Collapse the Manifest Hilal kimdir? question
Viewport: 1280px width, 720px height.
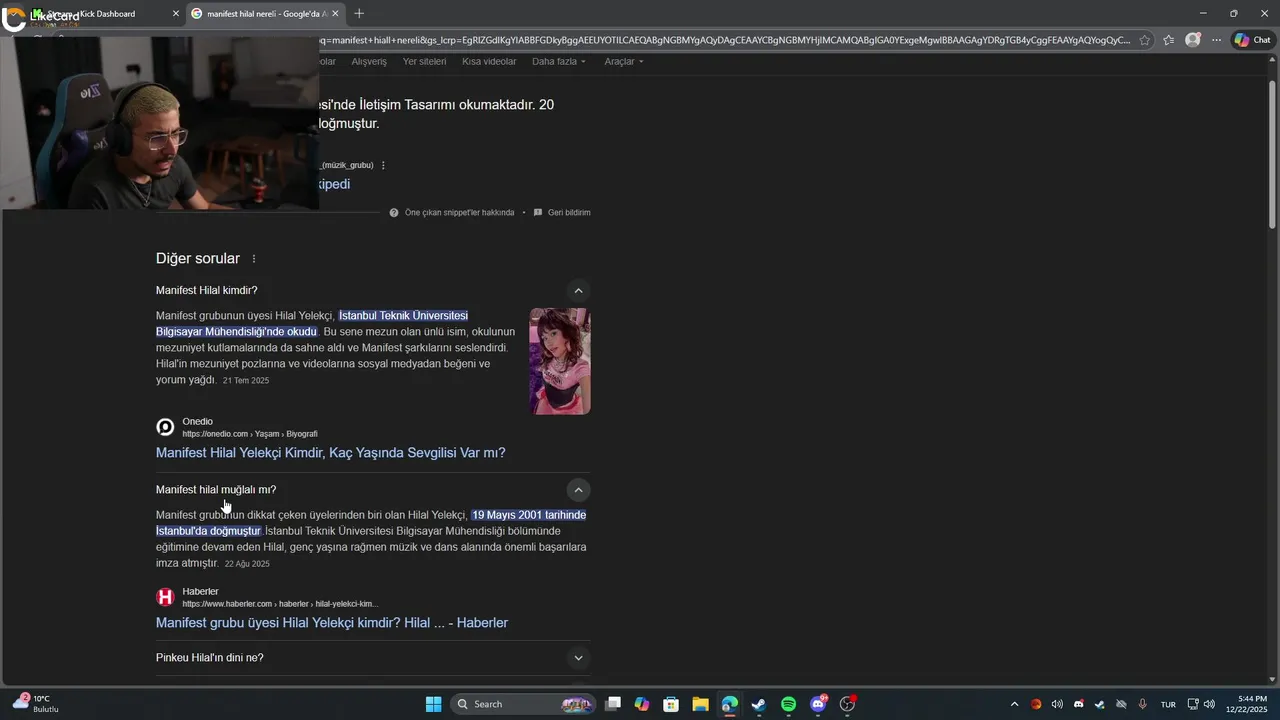(578, 291)
